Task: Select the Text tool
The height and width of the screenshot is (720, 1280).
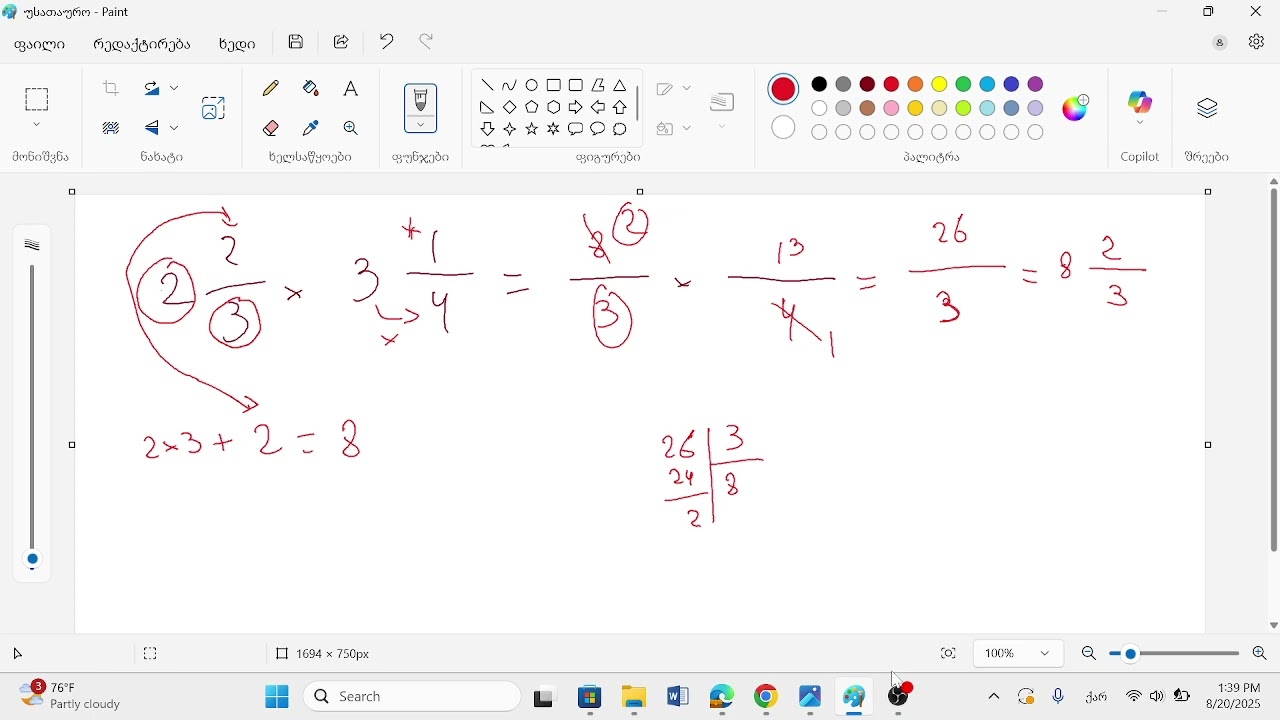Action: 351,89
